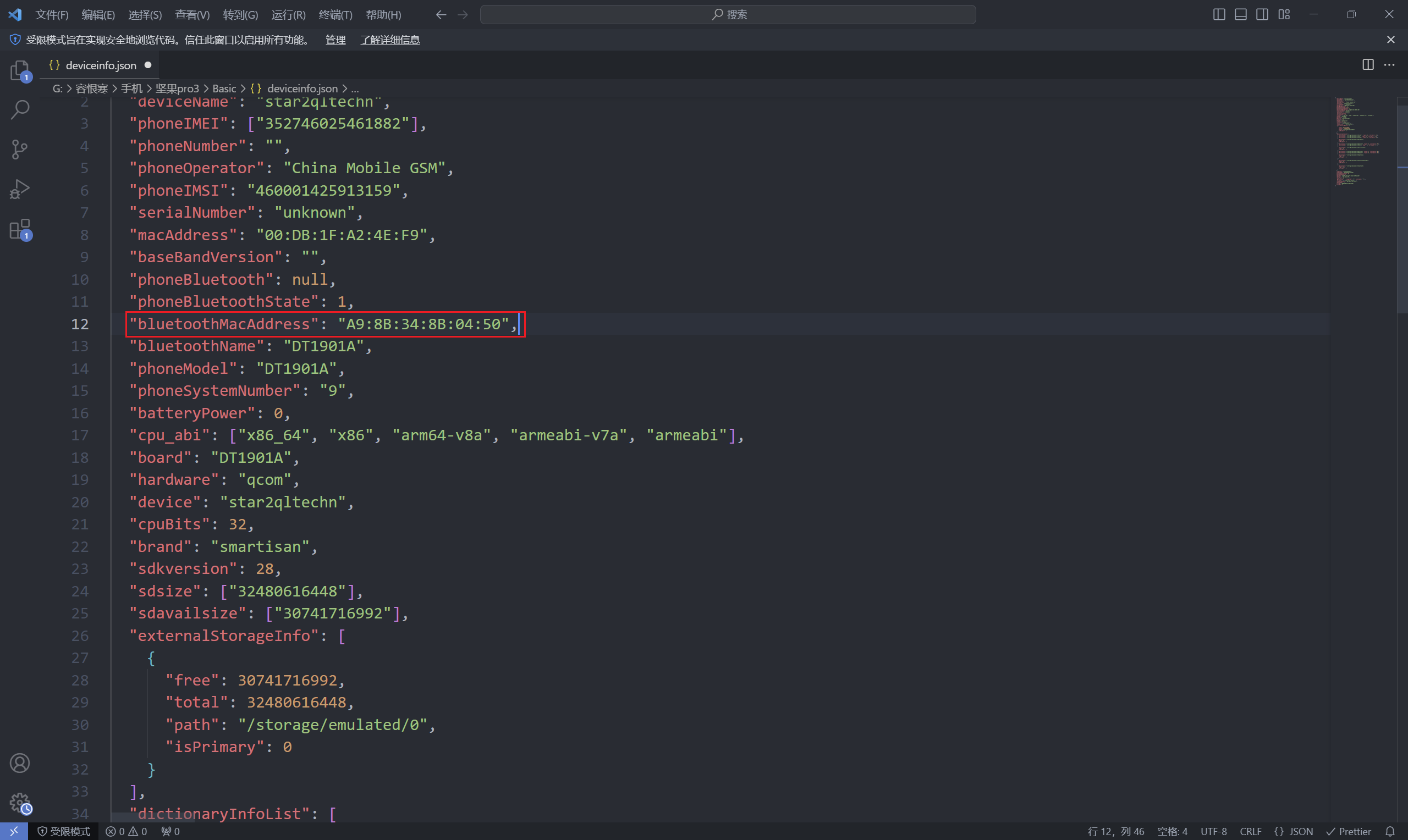Close the unsaved deviceinfo.json tab dot

click(148, 65)
